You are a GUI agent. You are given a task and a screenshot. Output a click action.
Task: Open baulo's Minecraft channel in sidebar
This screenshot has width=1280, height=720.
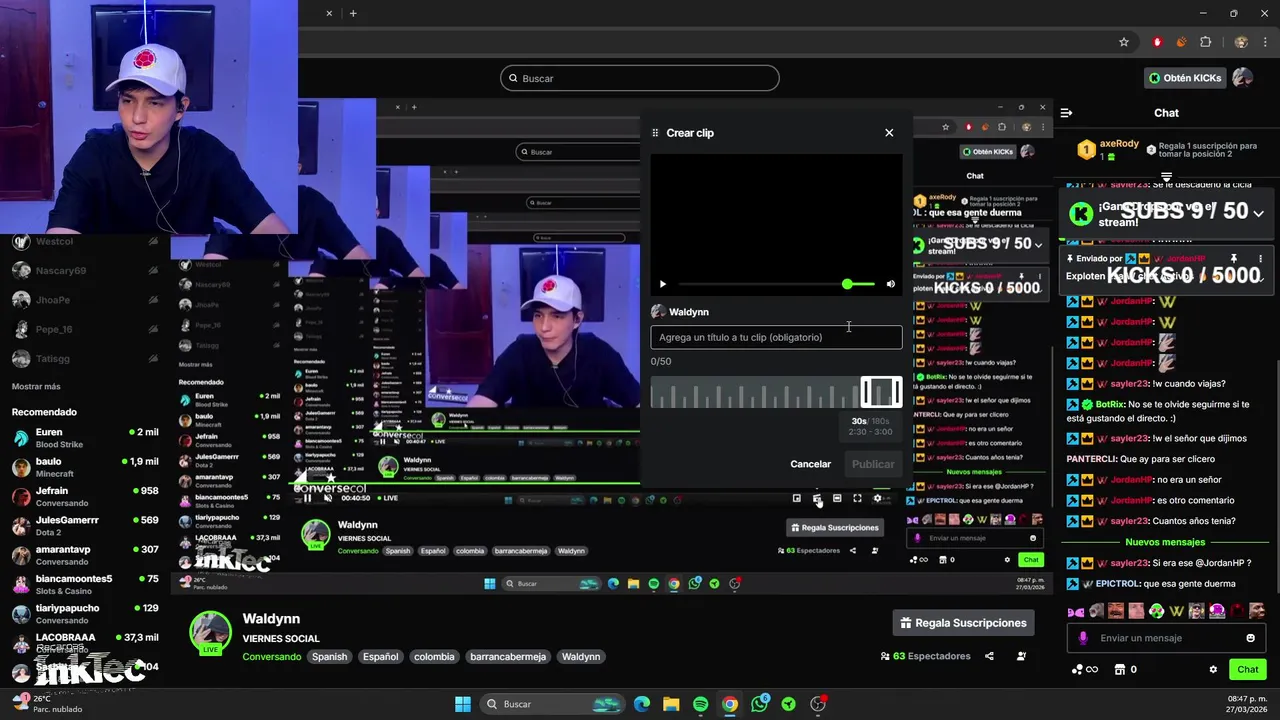pos(85,467)
